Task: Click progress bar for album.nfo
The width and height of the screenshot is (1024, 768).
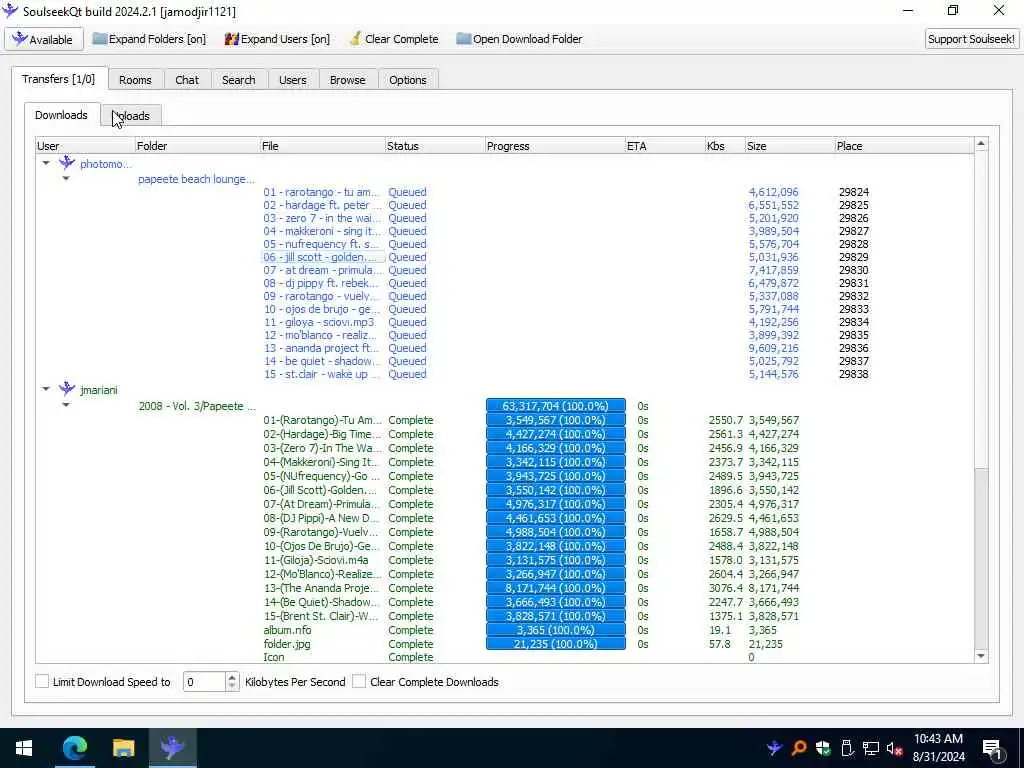Action: pyautogui.click(x=556, y=630)
